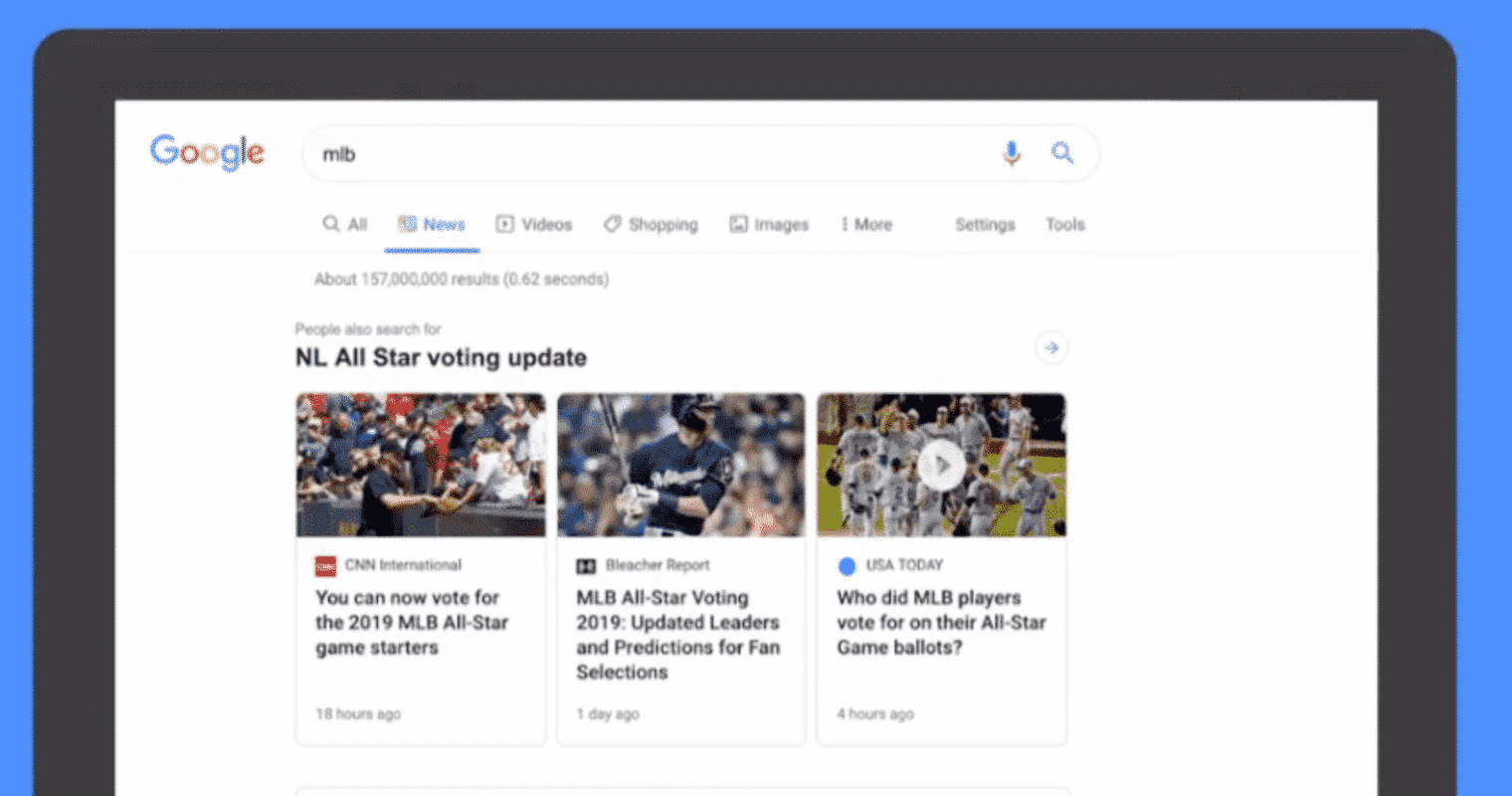
Task: Select the News tab
Action: click(432, 225)
